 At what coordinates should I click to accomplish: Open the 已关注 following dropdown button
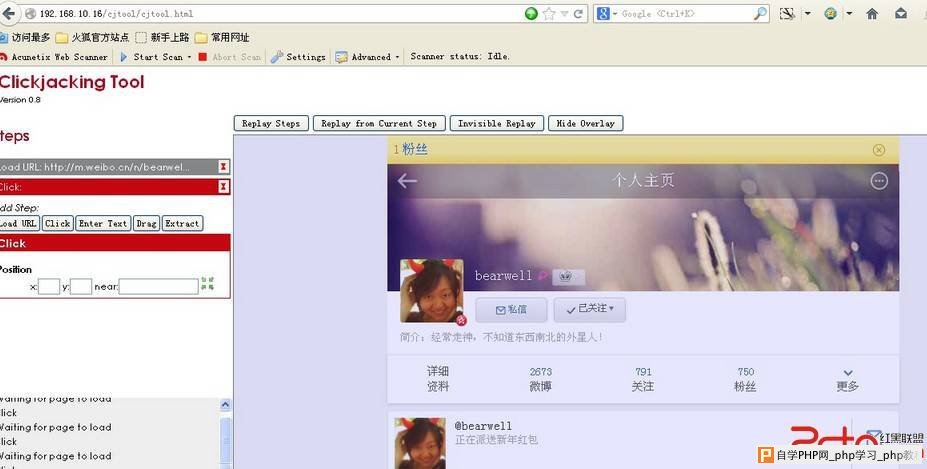click(589, 309)
